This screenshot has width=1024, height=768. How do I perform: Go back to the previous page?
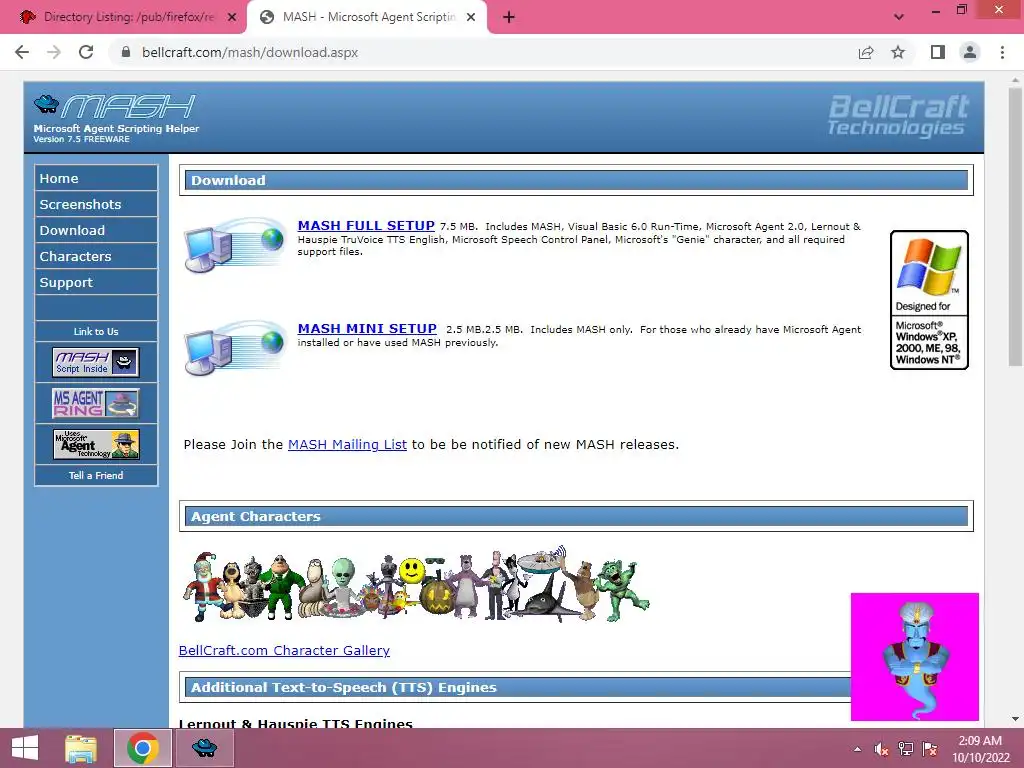tap(22, 52)
